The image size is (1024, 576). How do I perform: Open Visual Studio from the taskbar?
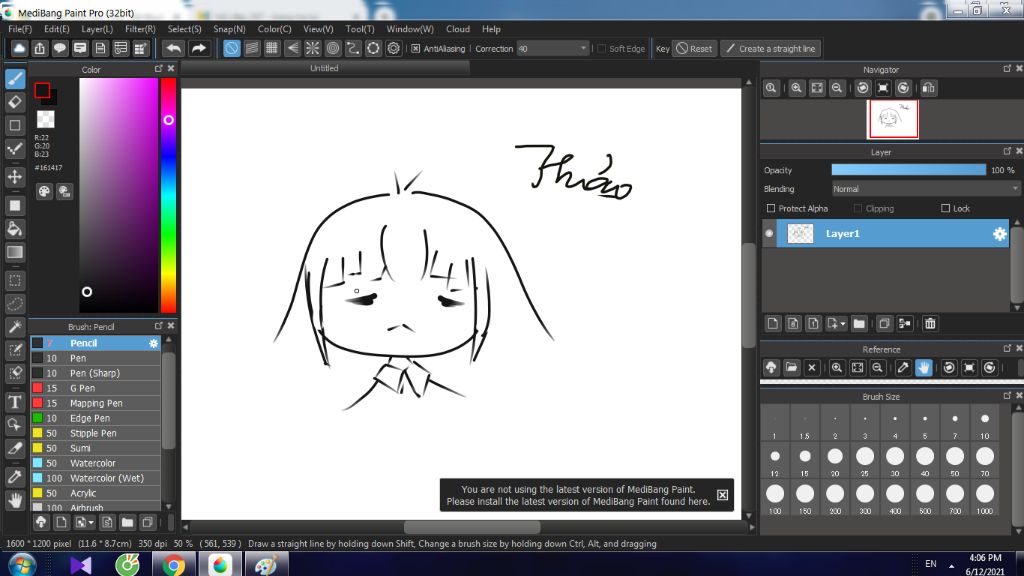pyautogui.click(x=80, y=564)
